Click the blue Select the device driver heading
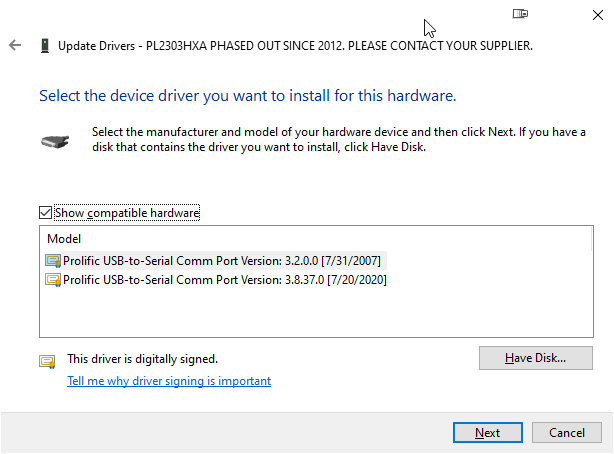614x454 pixels. (248, 96)
